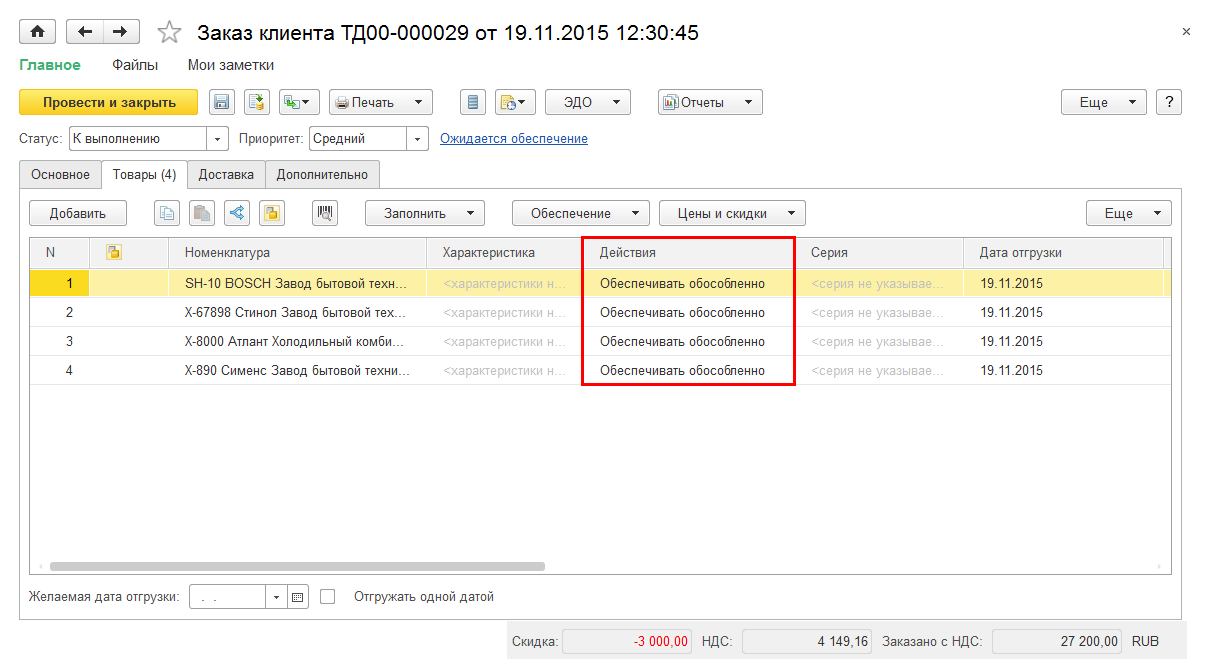Expand the Приоритет dropdown
Viewport: 1208px width, 668px height.
click(x=418, y=139)
